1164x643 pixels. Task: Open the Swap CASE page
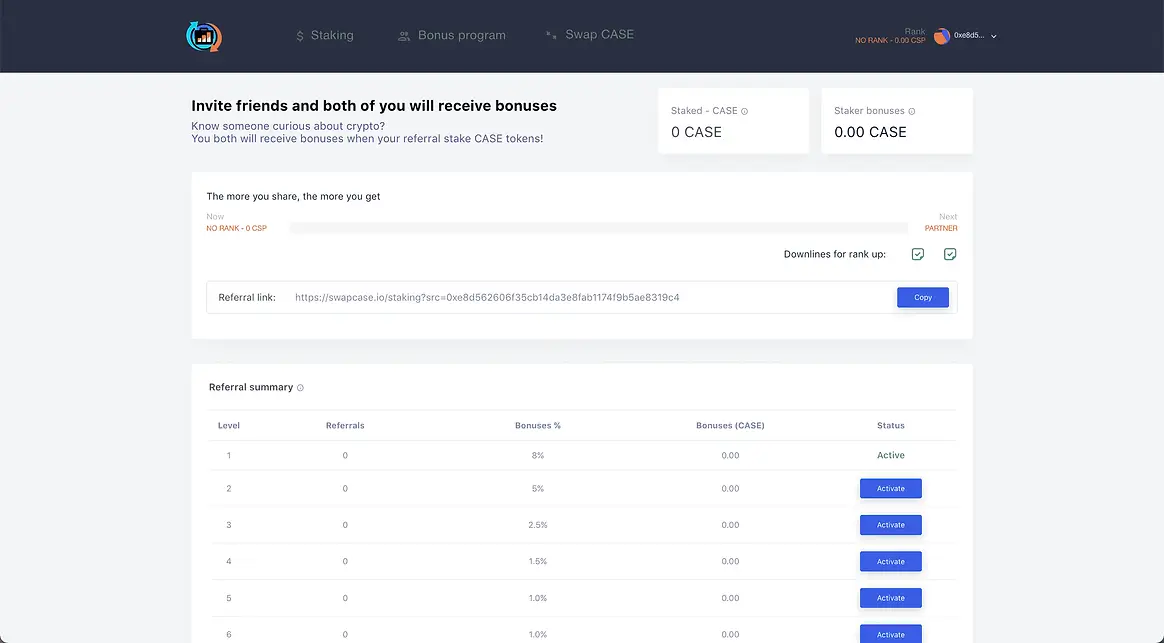pos(599,34)
